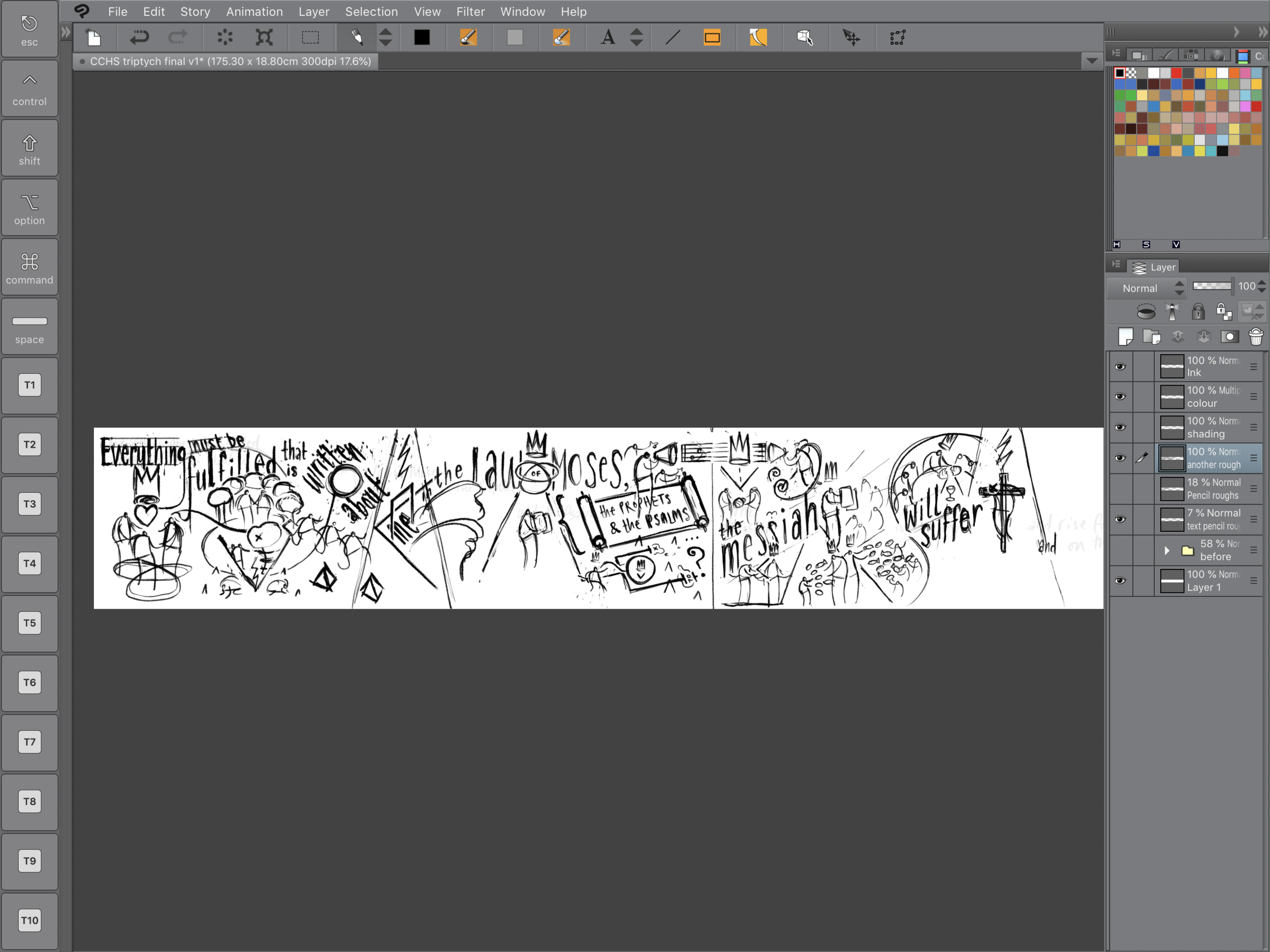Create a new canvas from toolbar
This screenshot has width=1270, height=952.
[x=93, y=38]
